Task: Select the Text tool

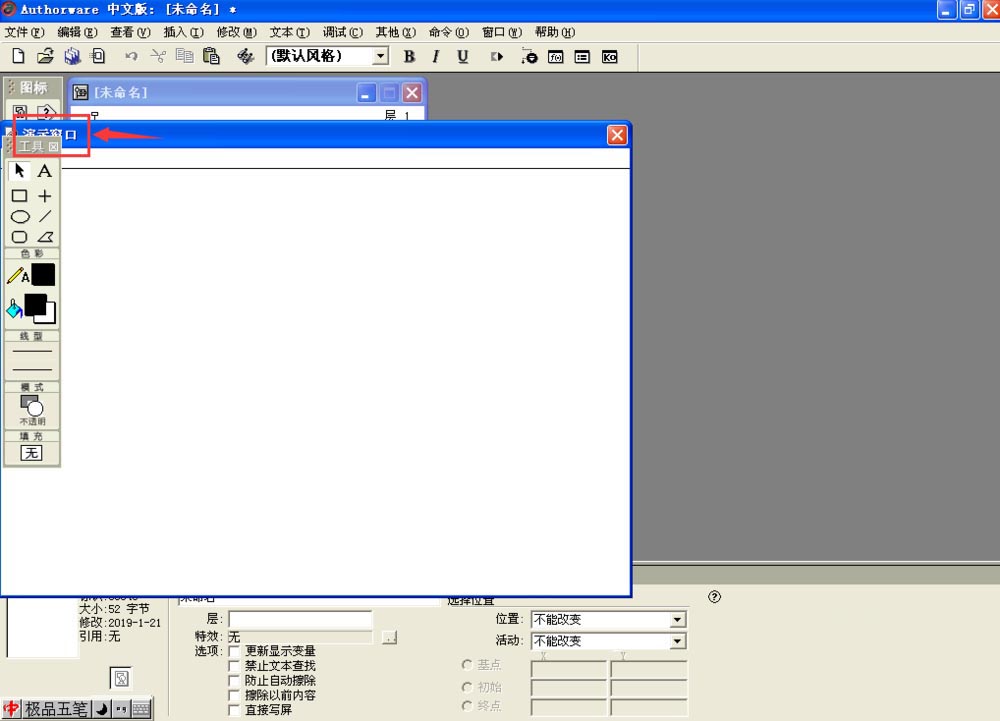Action: (x=45, y=171)
